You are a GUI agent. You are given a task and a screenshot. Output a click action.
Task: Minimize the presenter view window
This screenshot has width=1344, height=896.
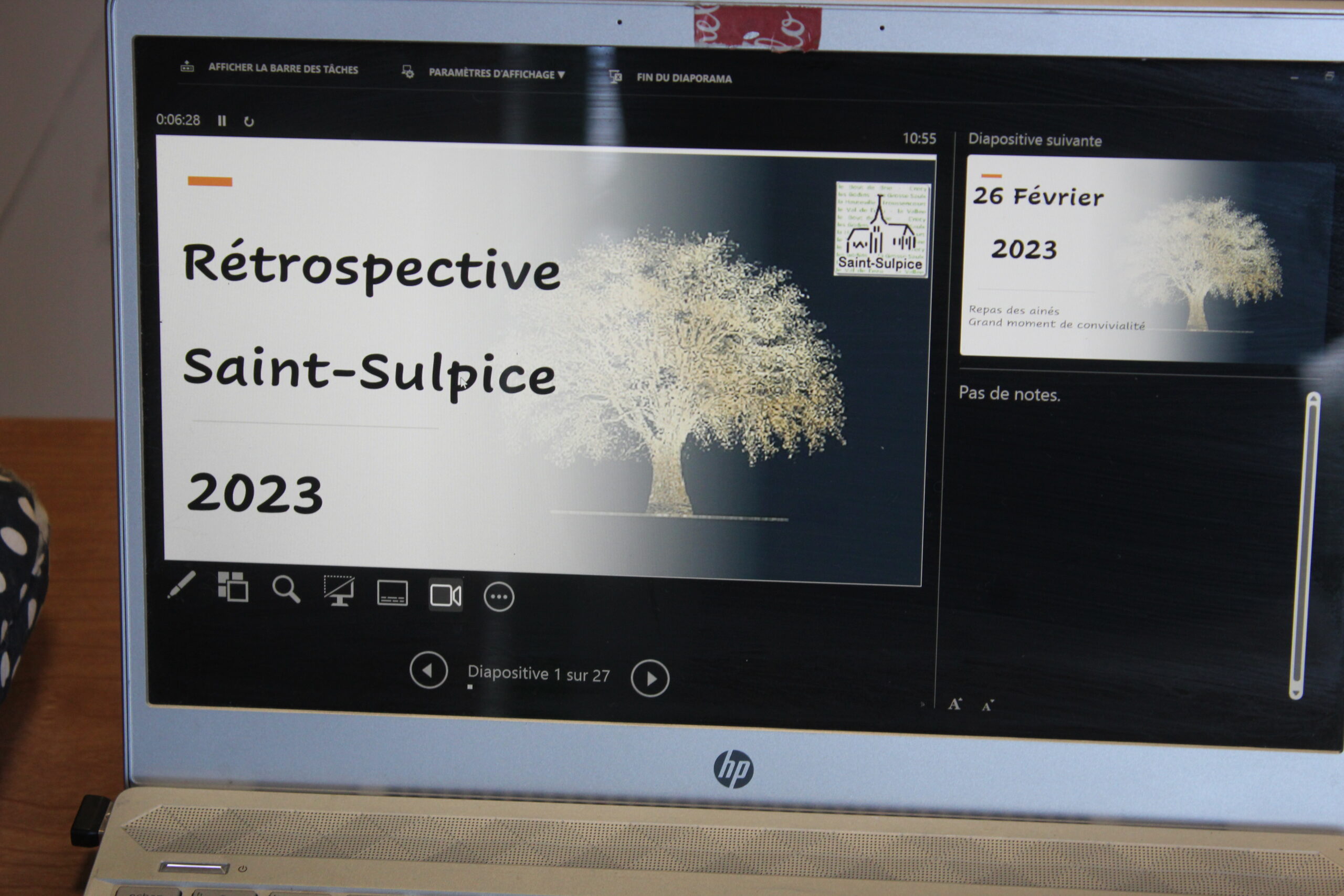click(x=1294, y=77)
